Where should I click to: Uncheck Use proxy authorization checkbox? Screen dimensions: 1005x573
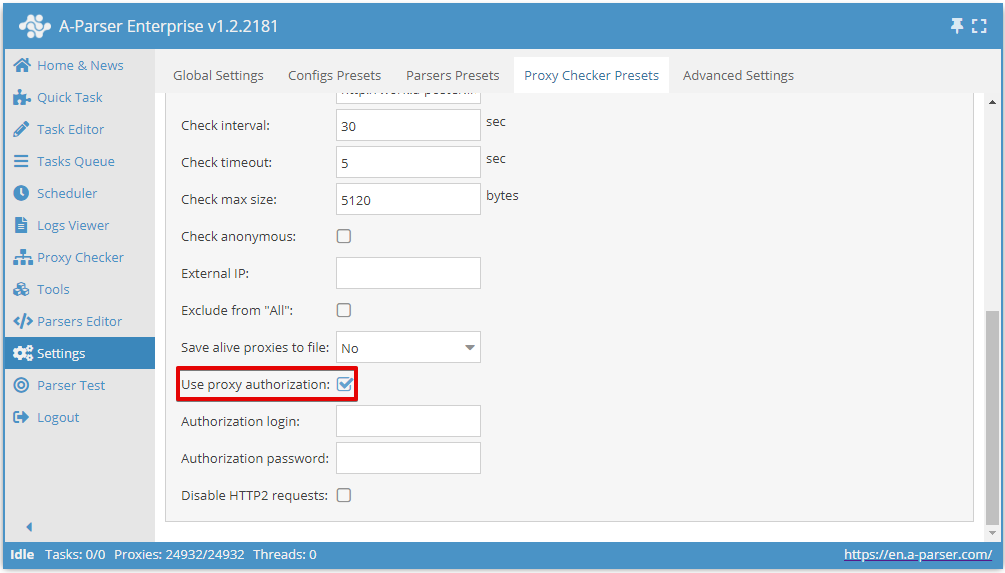coord(345,384)
